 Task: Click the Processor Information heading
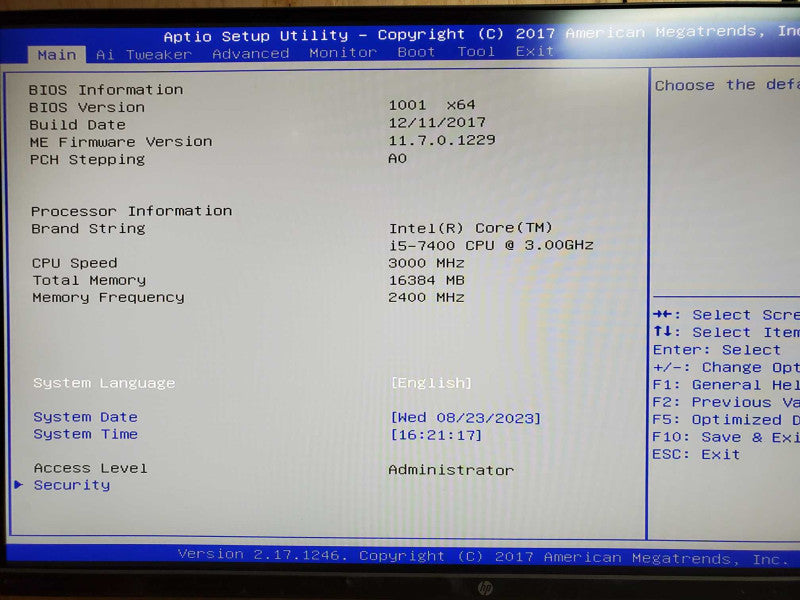point(131,211)
